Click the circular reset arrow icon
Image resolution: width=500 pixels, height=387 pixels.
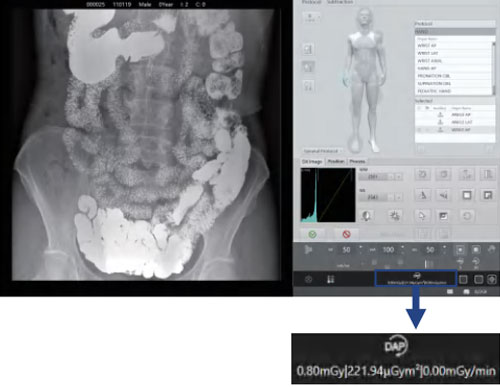click(x=467, y=216)
